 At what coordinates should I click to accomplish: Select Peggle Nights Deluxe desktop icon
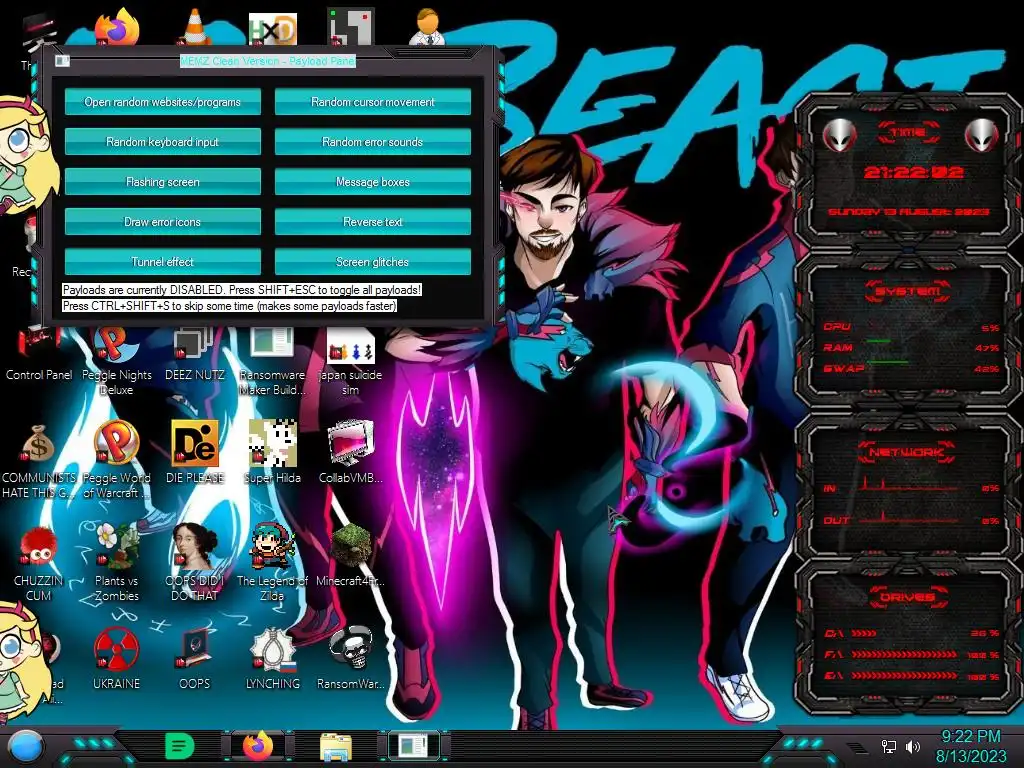[x=116, y=360]
